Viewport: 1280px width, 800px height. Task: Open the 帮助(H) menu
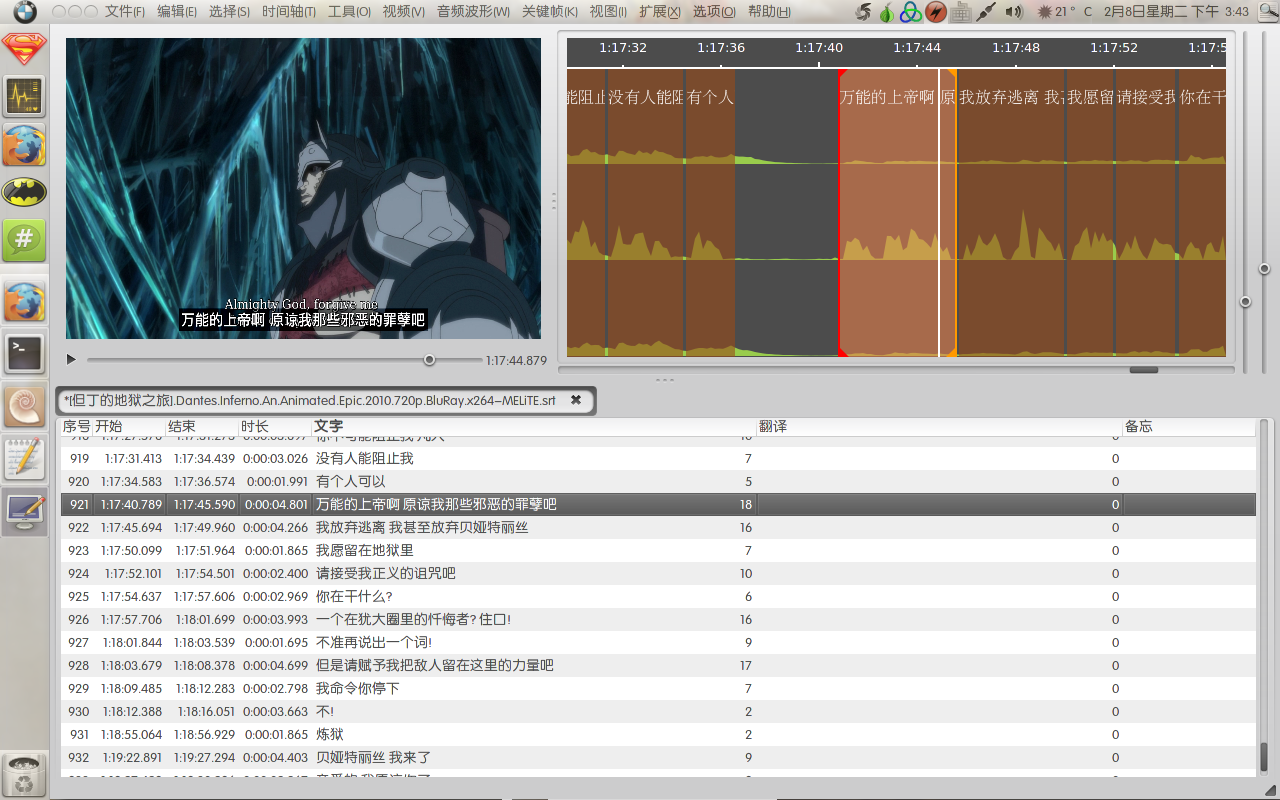[769, 12]
